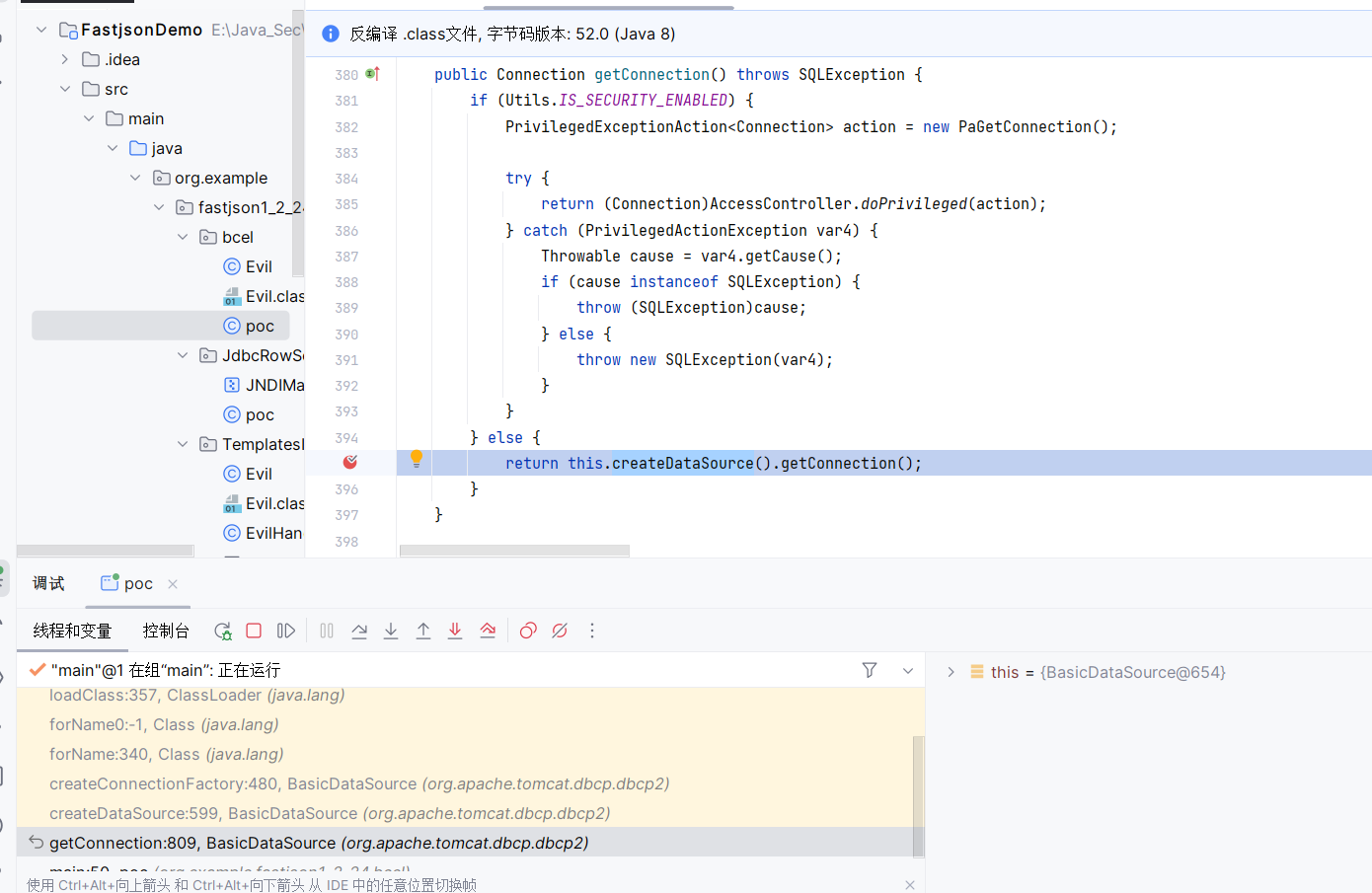
Task: Select the createDataSource:599 frame
Action: tap(464, 813)
